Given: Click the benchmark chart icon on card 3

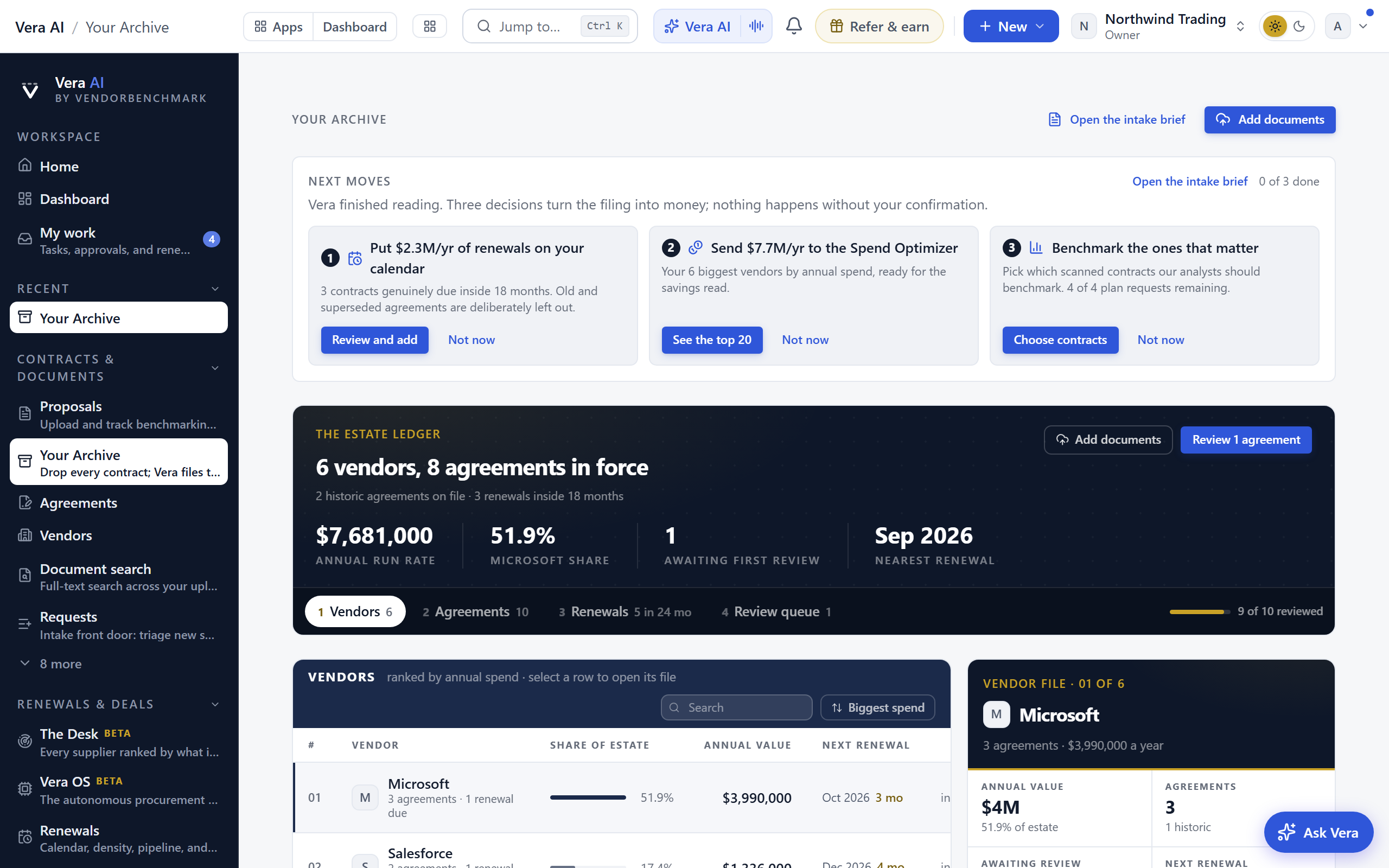Looking at the screenshot, I should tap(1036, 247).
